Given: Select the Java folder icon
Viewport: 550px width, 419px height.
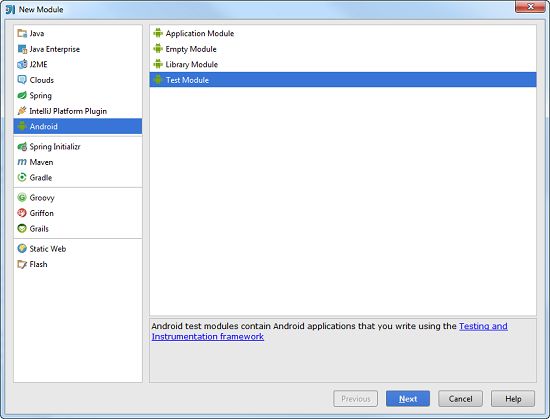Looking at the screenshot, I should [22, 33].
